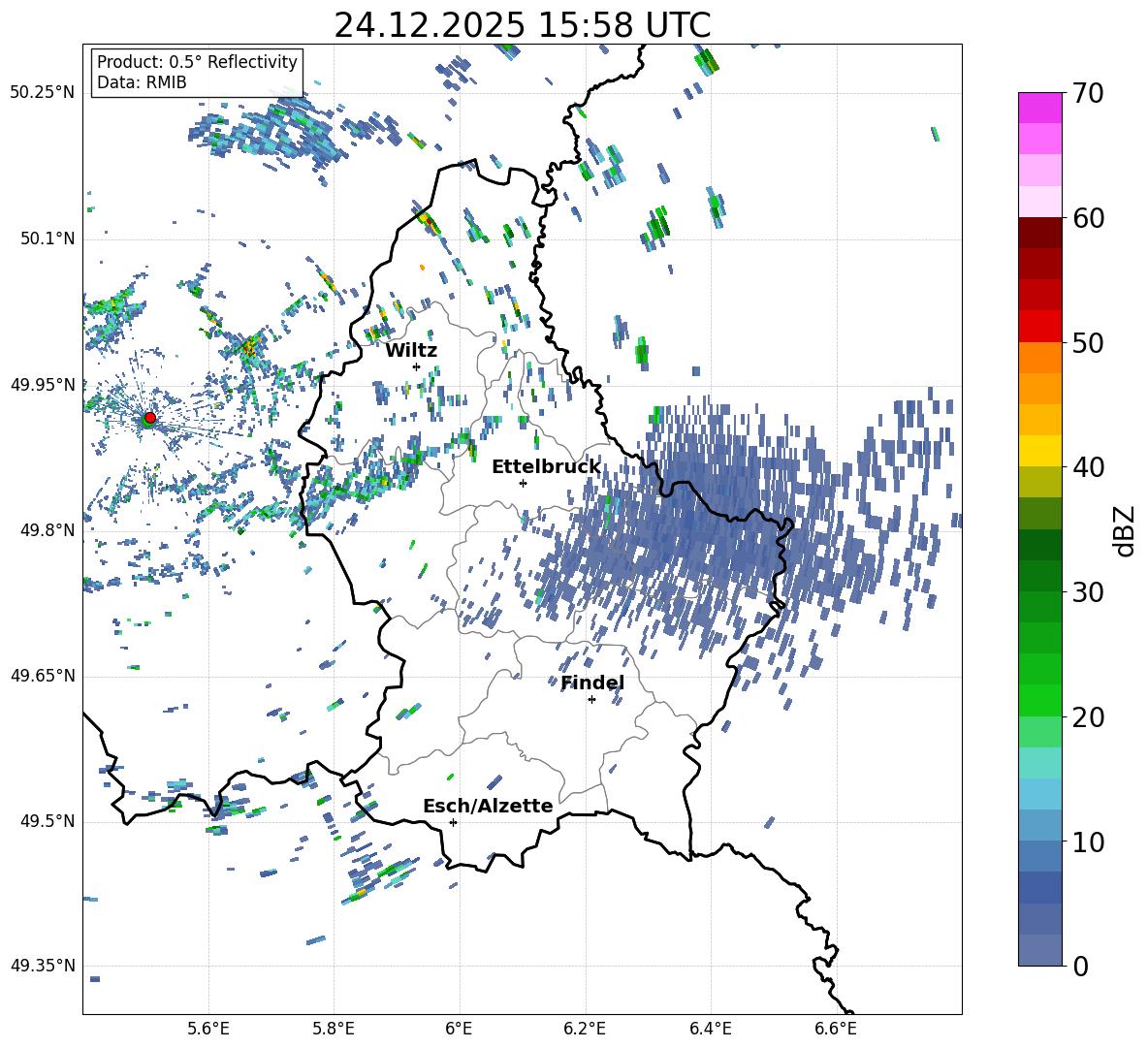This screenshot has height=1048, width=1148.
Task: Pick the light blue colorbar segment above 10
Action: tap(1039, 794)
